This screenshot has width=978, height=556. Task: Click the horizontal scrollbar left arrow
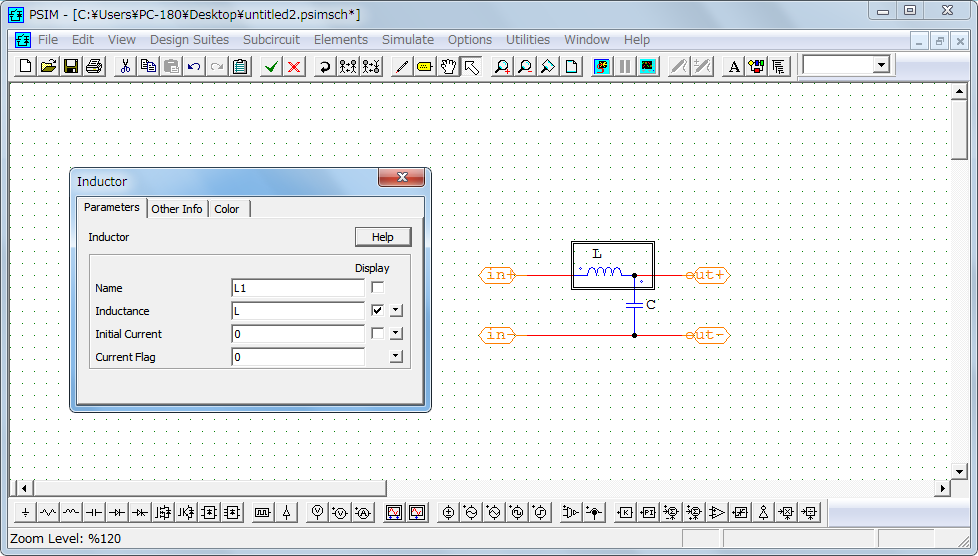coord(24,488)
